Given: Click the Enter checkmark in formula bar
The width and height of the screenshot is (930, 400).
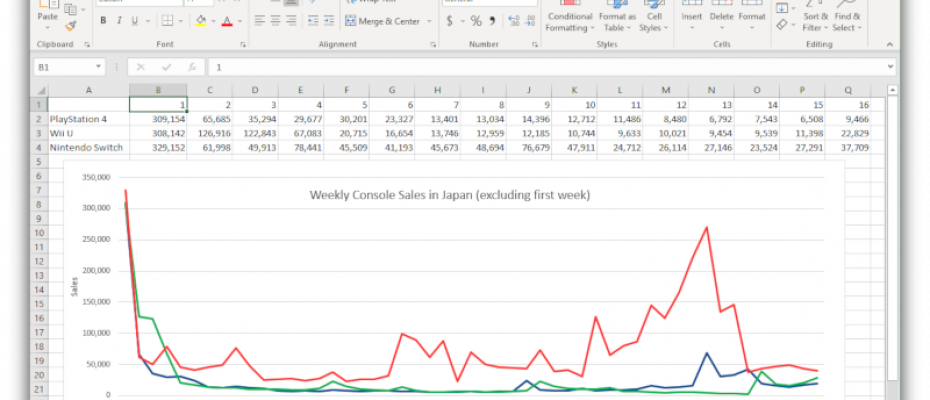Looking at the screenshot, I should pyautogui.click(x=167, y=67).
